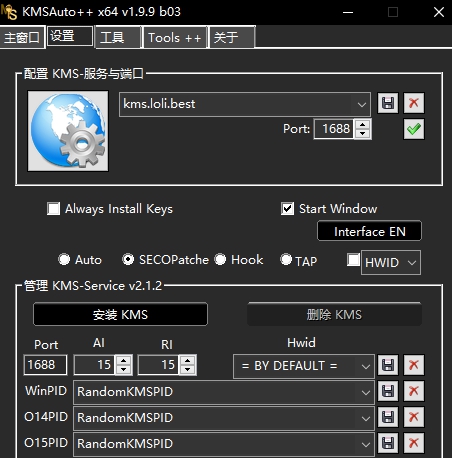The height and width of the screenshot is (458, 452).
Task: Decrease the server Port value
Action: [x=363, y=134]
